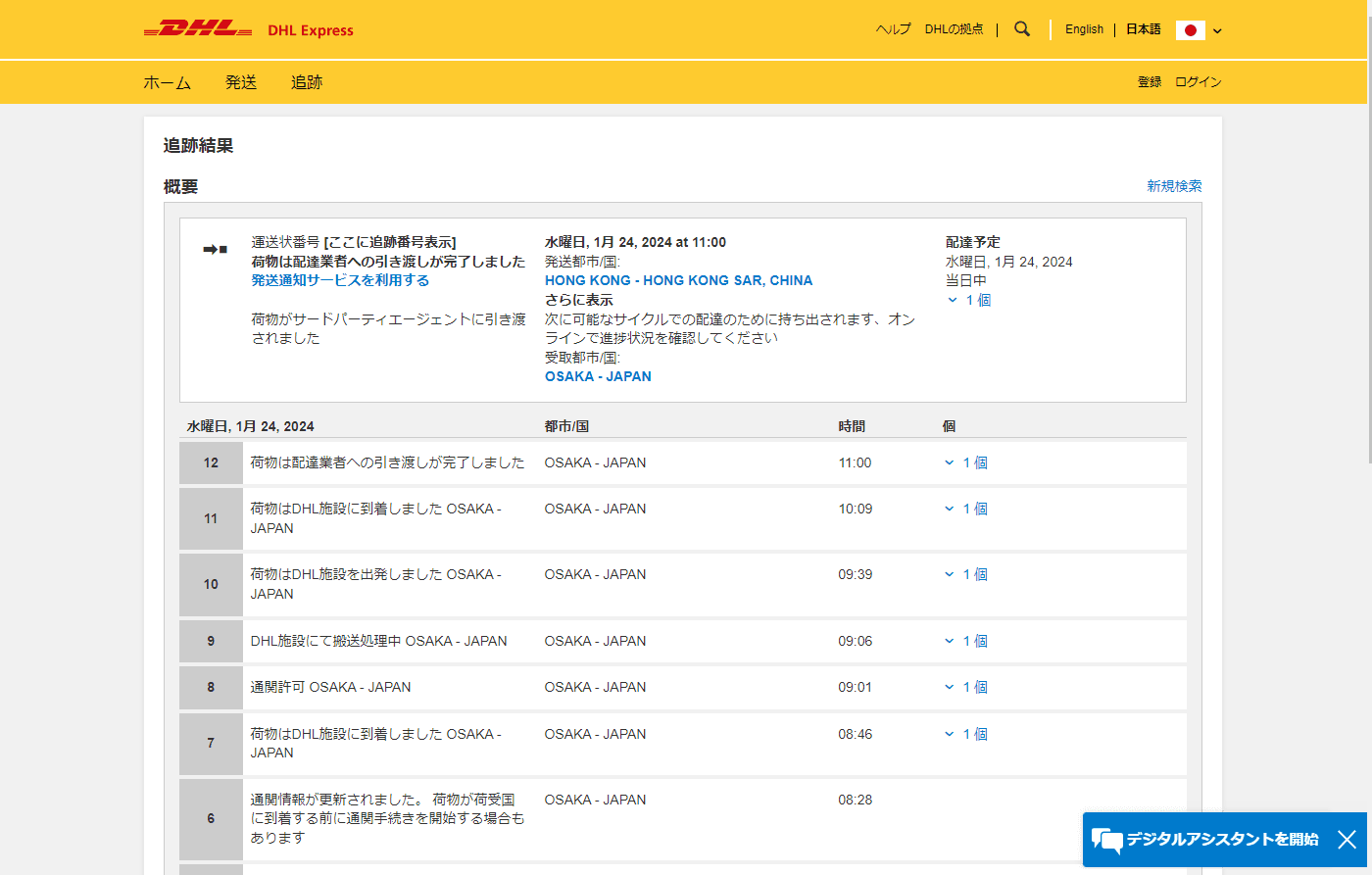Click 通関情報が更新されました event text
The image size is (1372, 875).
tap(387, 818)
